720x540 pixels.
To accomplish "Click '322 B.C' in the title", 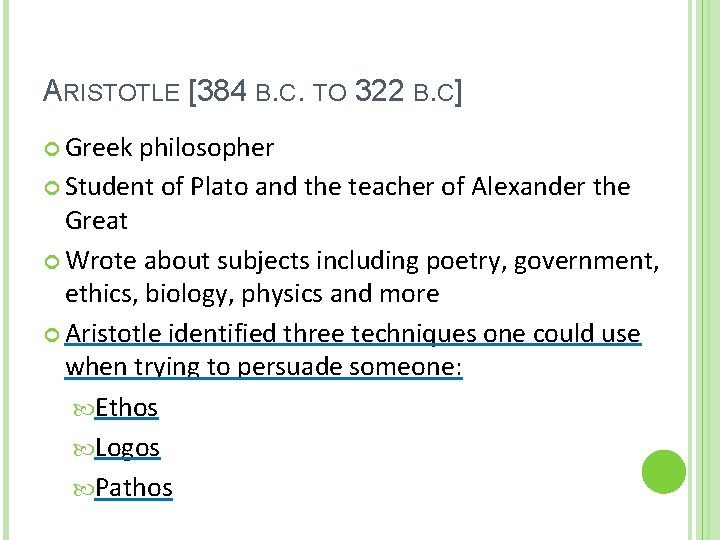I will [x=408, y=91].
